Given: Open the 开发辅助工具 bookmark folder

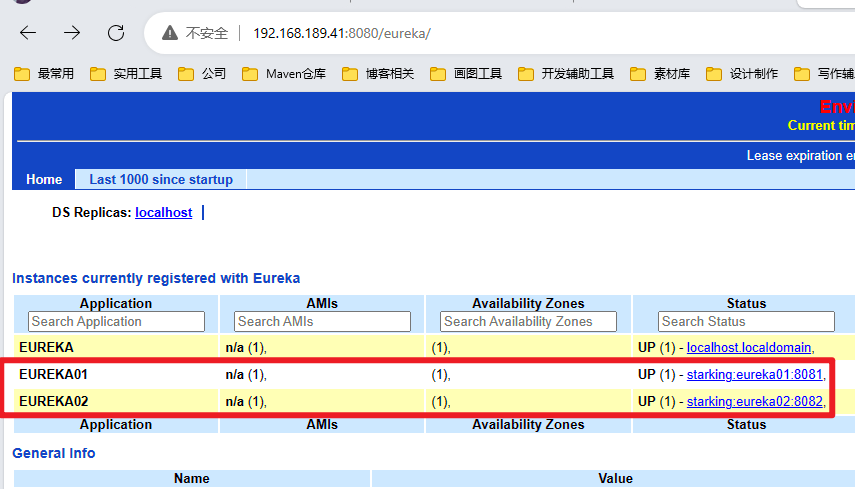Looking at the screenshot, I should point(566,74).
